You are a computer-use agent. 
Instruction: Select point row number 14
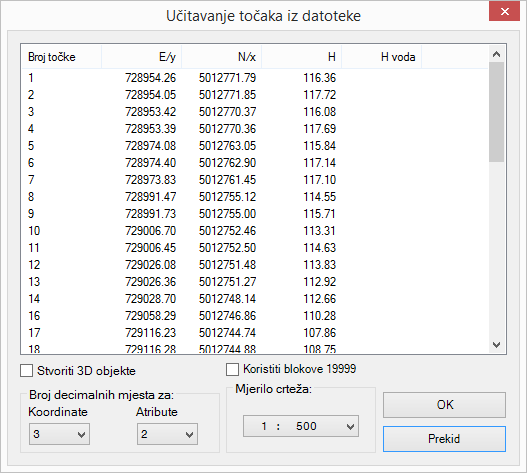click(x=254, y=299)
